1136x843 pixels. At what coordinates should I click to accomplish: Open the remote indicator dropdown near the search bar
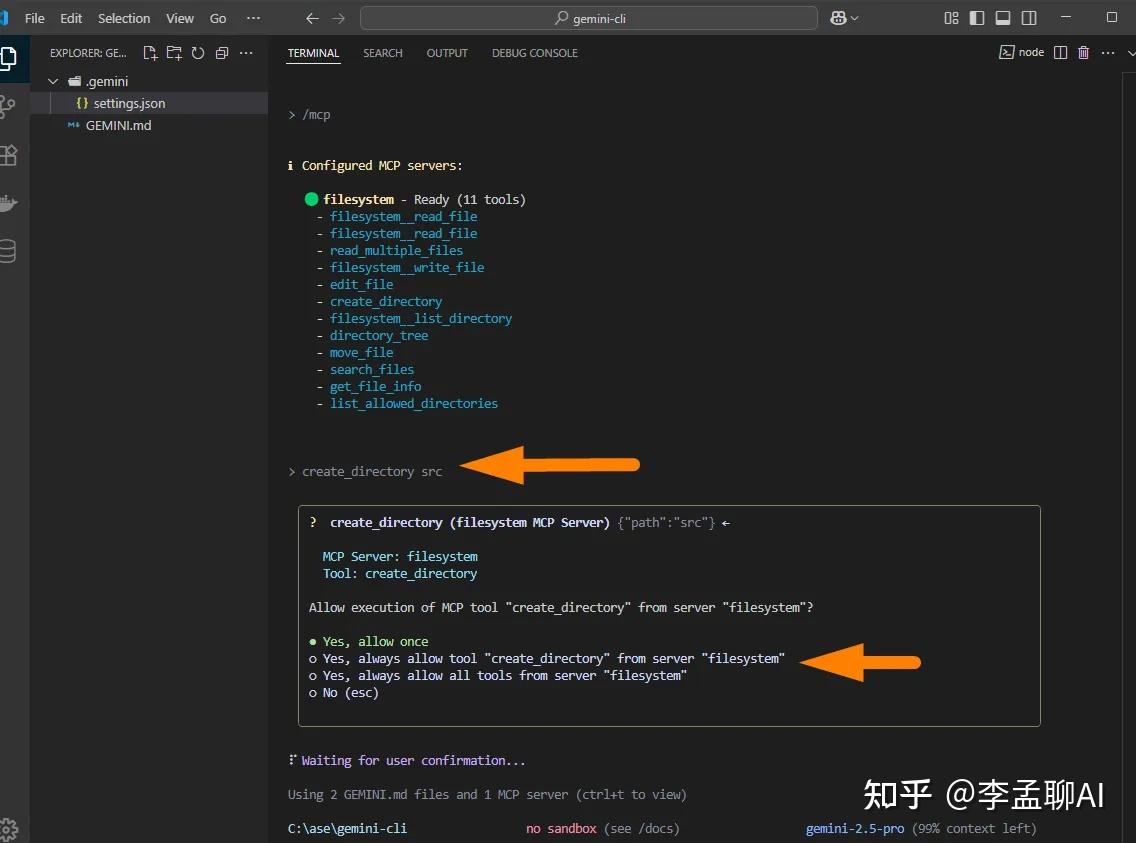coord(843,17)
